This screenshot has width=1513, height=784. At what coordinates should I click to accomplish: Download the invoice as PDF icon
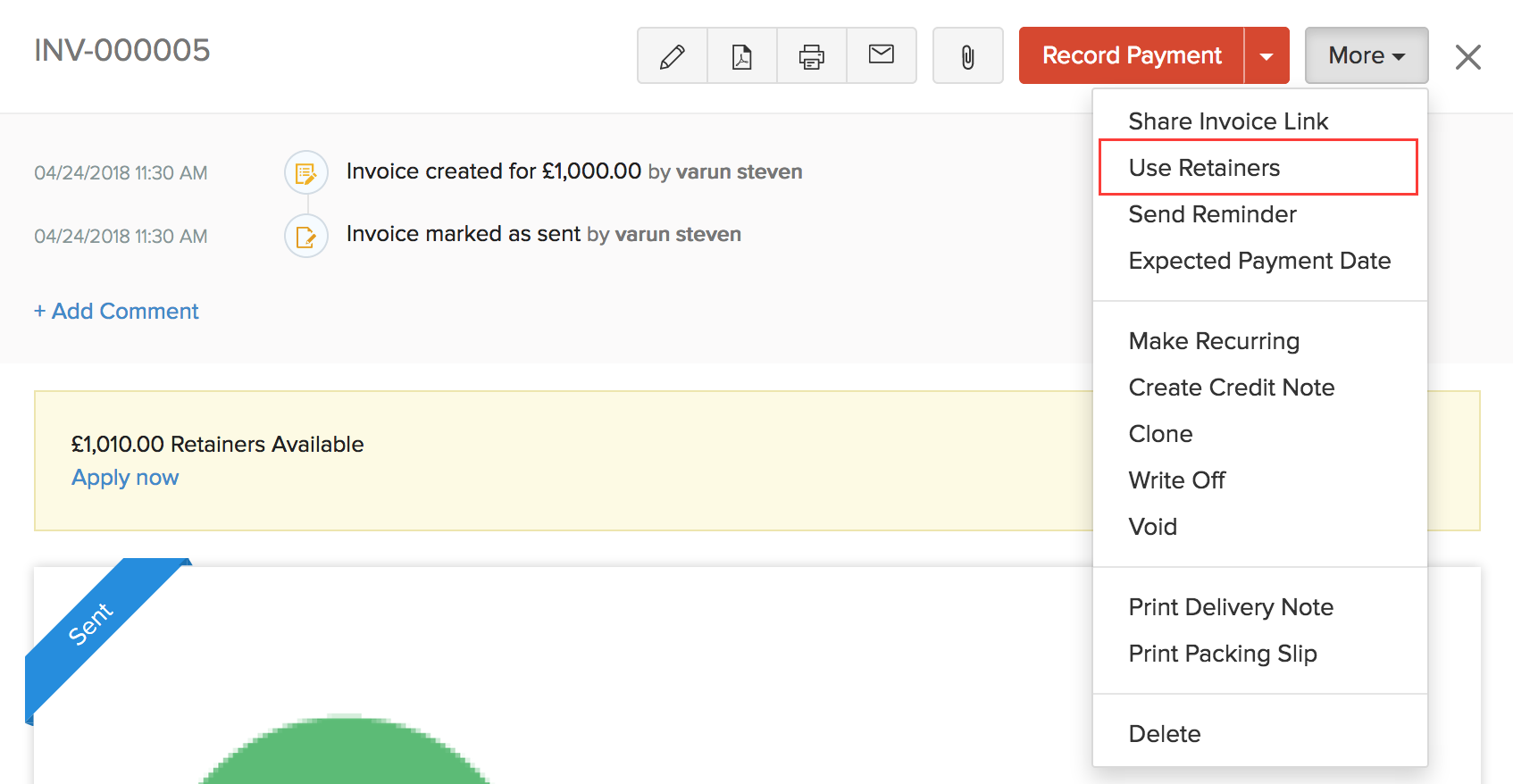[742, 56]
